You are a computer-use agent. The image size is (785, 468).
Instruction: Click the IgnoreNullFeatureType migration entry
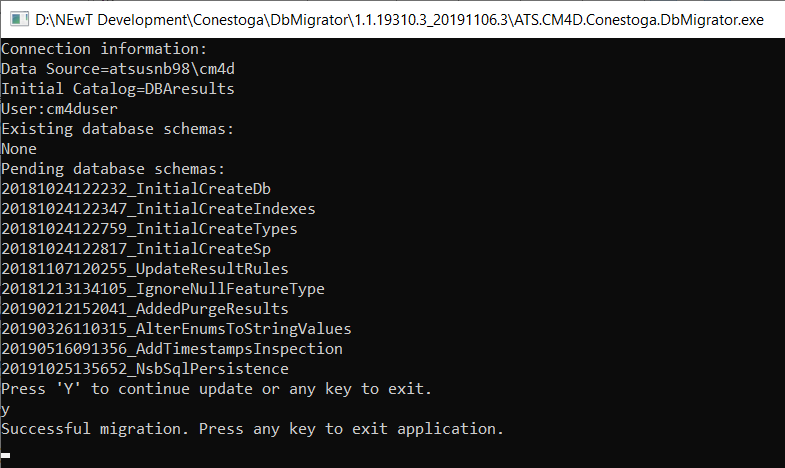(163, 289)
